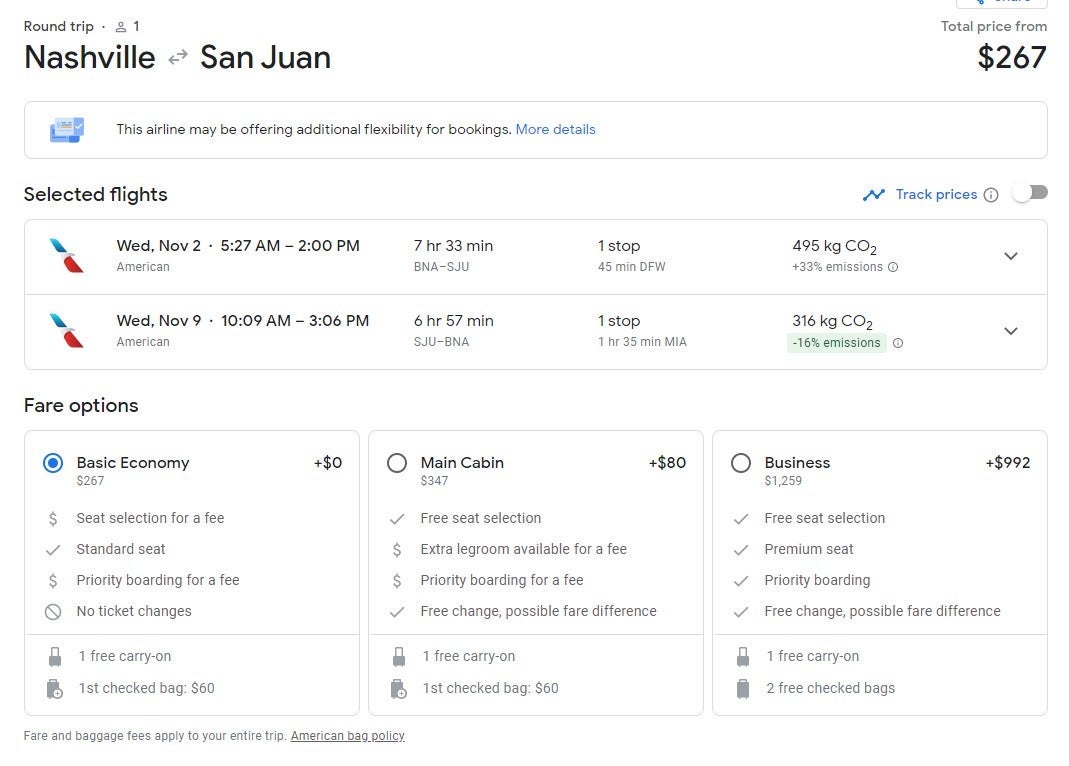Click American Airlines logo on Nov 2 flight

(x=67, y=256)
